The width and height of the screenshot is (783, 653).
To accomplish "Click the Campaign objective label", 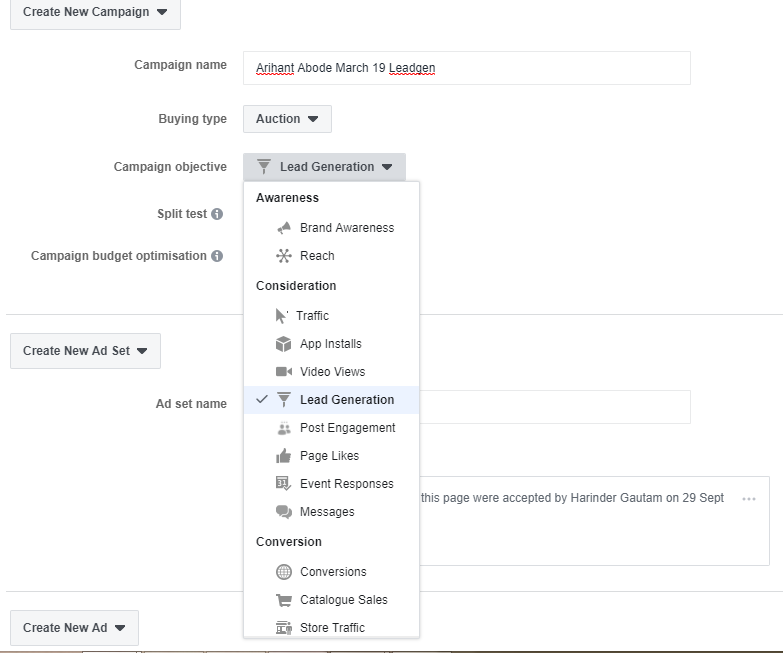I will click(170, 167).
